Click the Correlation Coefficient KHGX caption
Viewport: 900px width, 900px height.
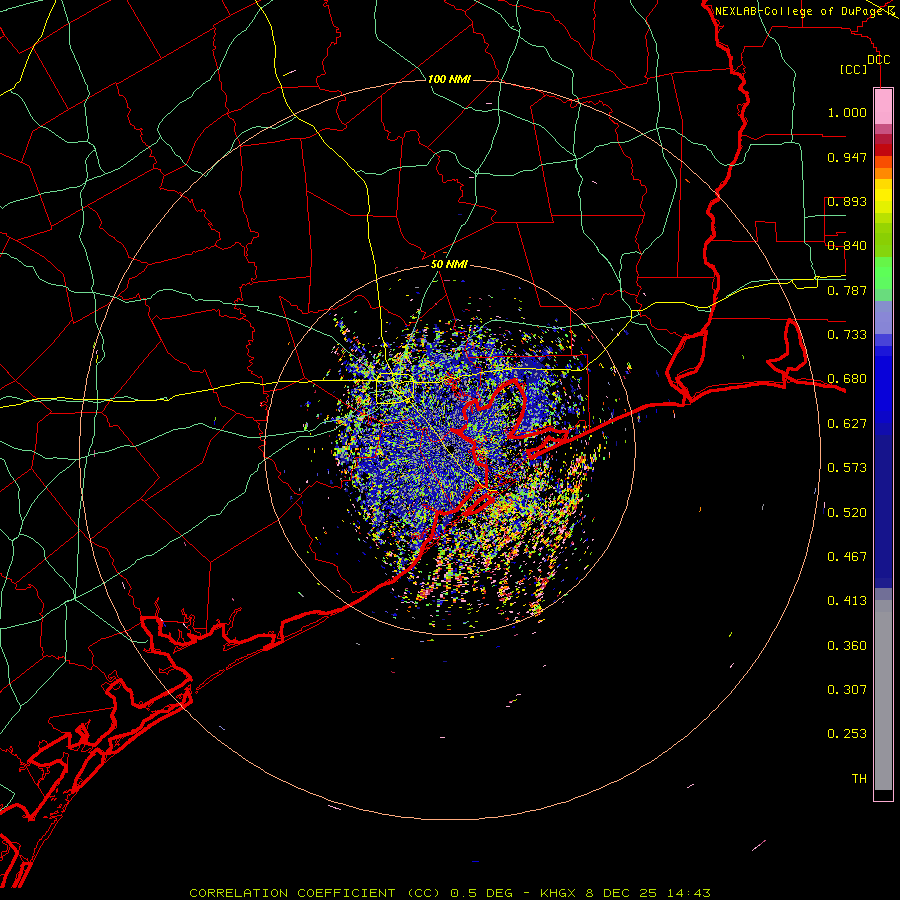click(x=450, y=893)
